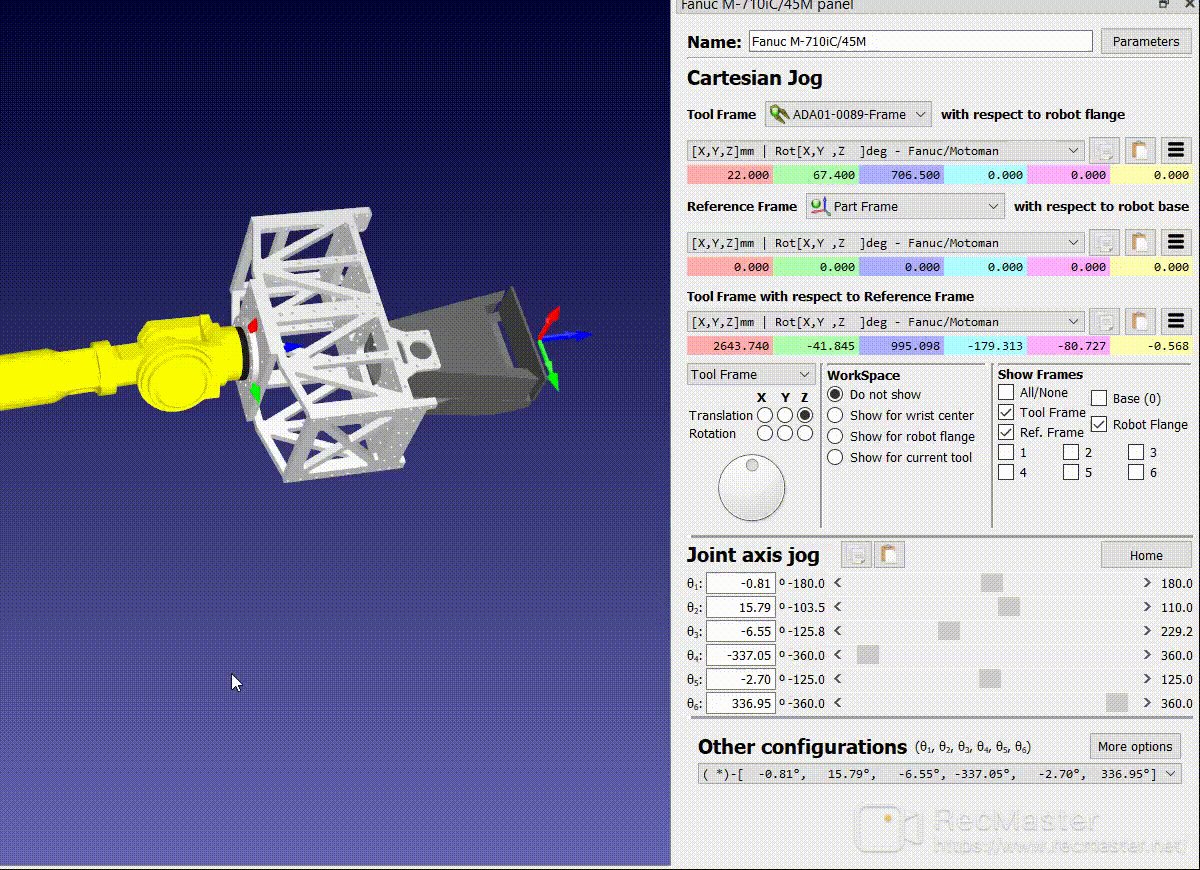Viewport: 1200px width, 870px height.
Task: Open the ADA01-0089-Frame tool frame dropdown
Action: pos(848,114)
